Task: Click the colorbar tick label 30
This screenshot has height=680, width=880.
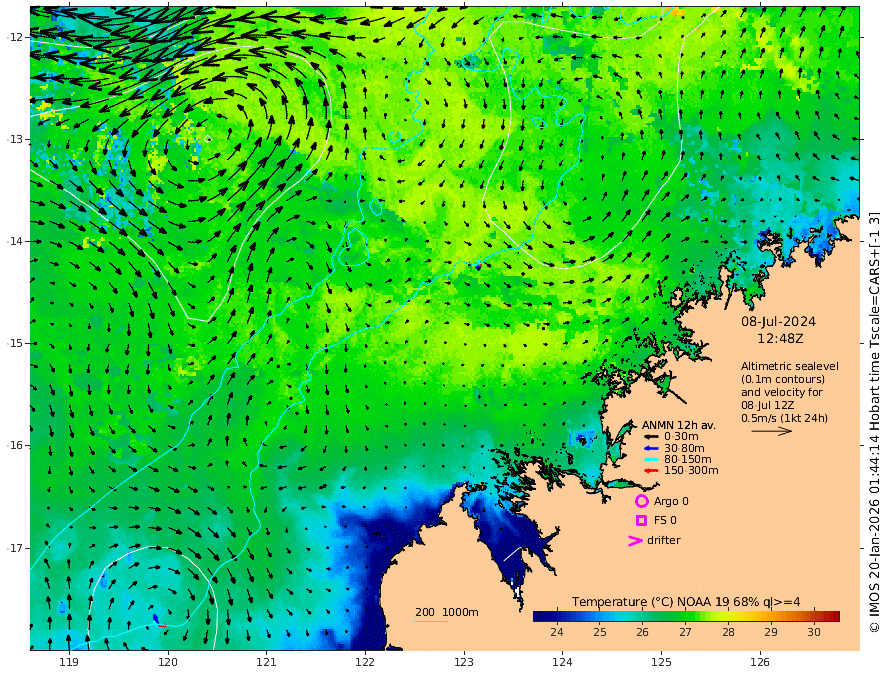Action: [x=814, y=632]
